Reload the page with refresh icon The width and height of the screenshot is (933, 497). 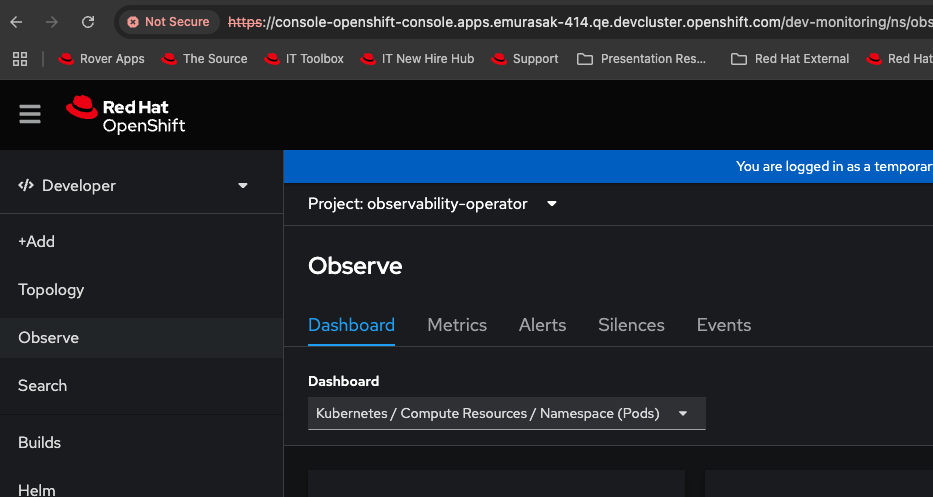pyautogui.click(x=88, y=22)
